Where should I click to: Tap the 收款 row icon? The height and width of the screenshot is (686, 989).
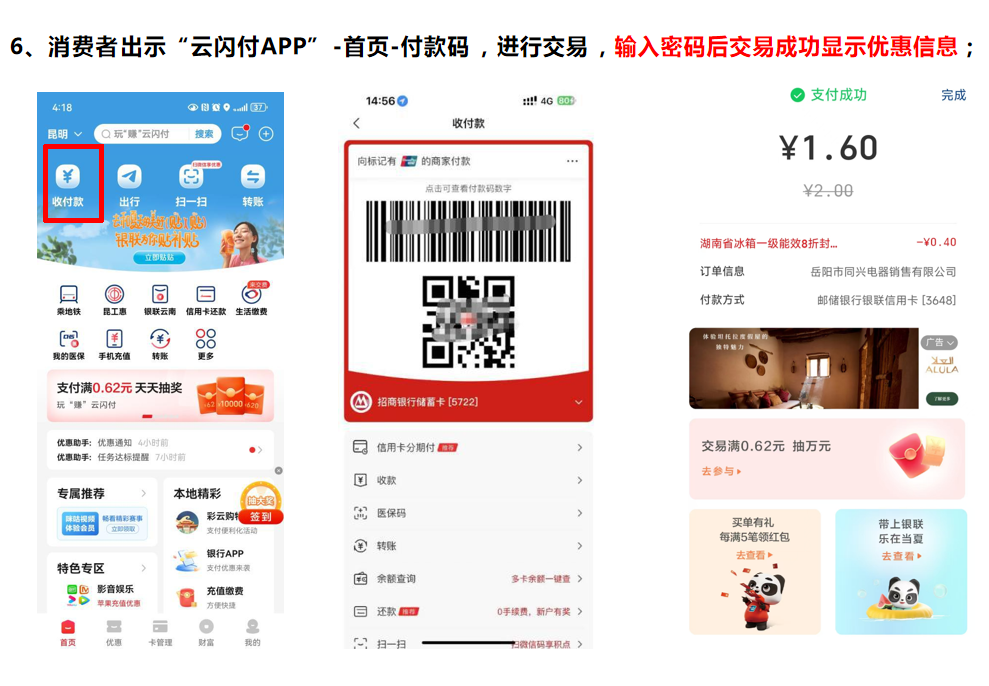click(360, 480)
